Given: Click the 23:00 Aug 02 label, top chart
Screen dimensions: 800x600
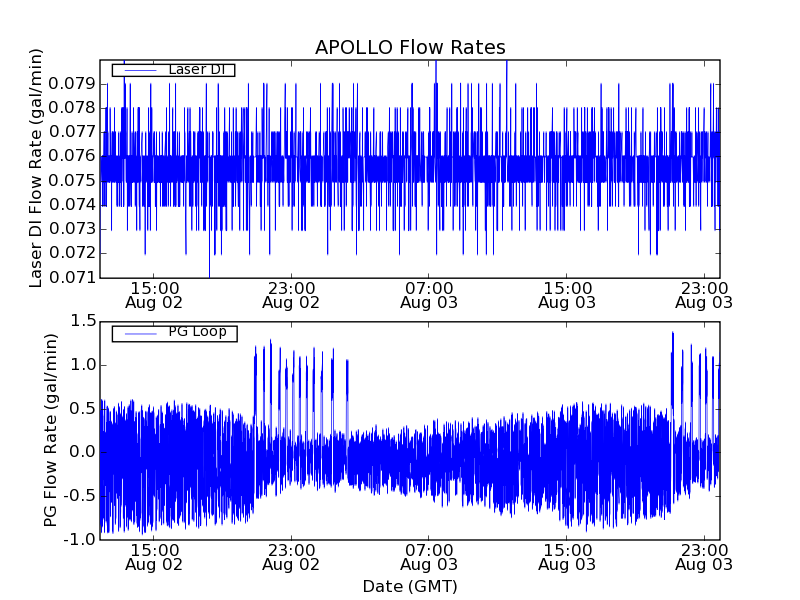Looking at the screenshot, I should 291,295.
